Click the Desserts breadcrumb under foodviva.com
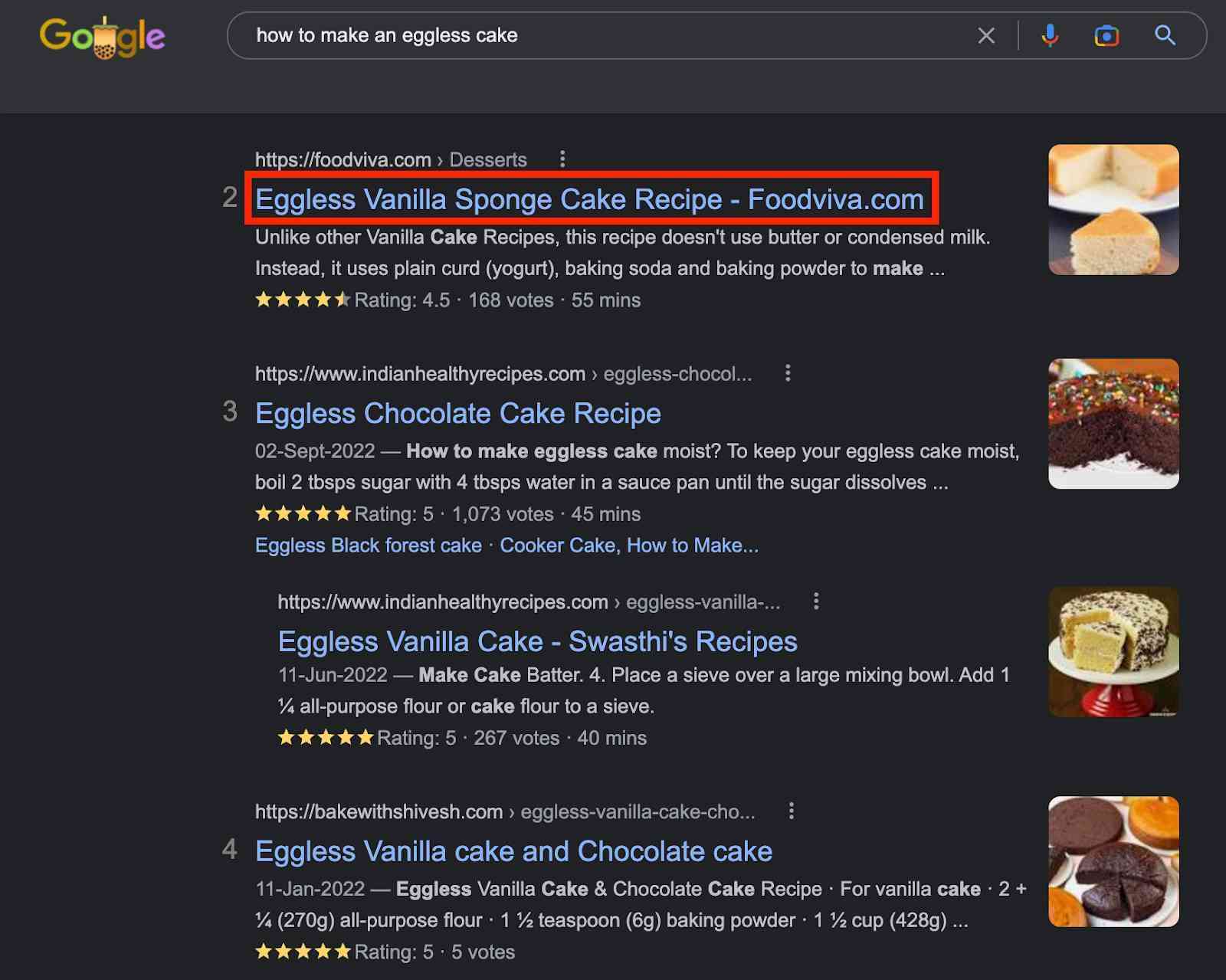Image resolution: width=1226 pixels, height=980 pixels. coord(487,159)
